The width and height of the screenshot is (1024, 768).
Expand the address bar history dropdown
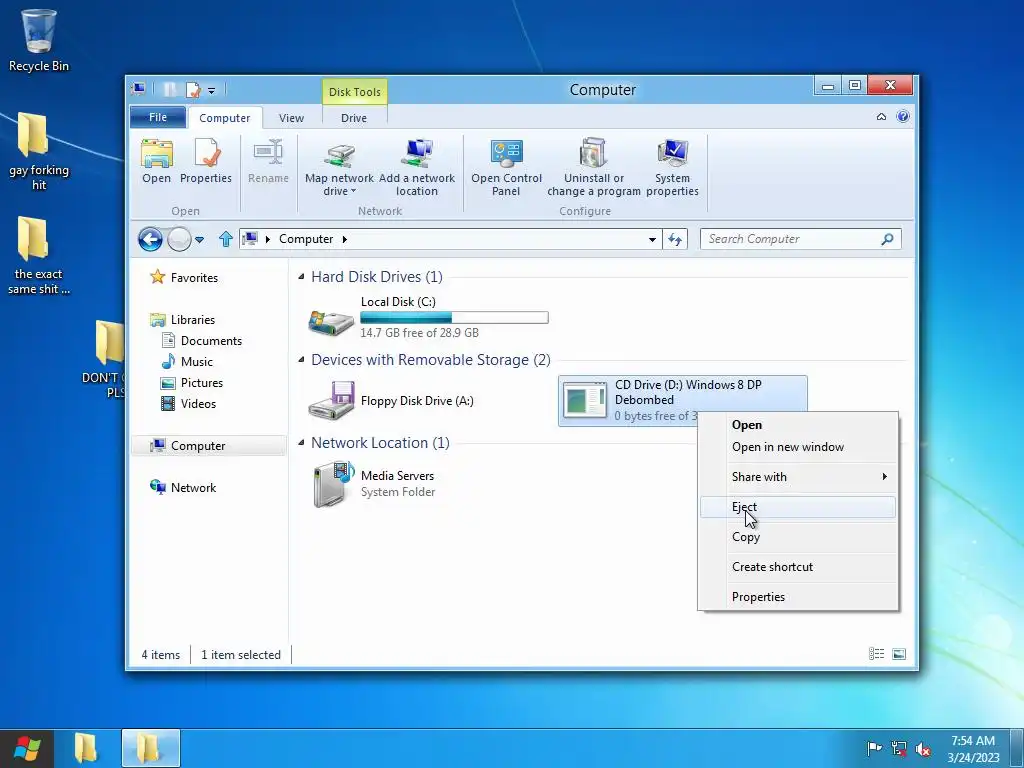[x=652, y=240]
